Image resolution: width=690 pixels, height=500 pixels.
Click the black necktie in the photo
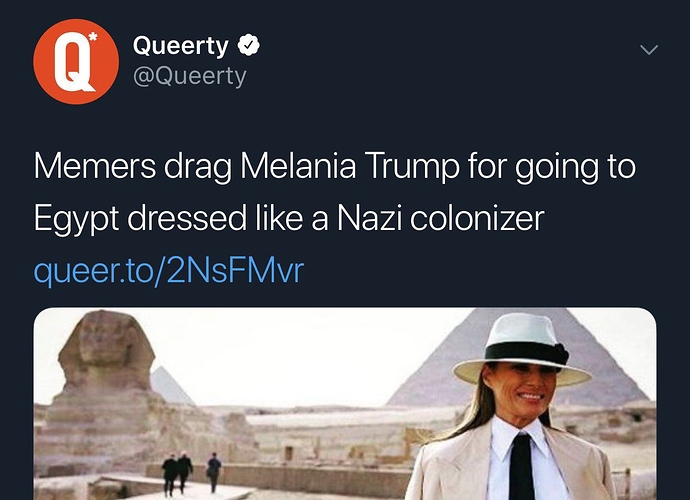(x=522, y=467)
